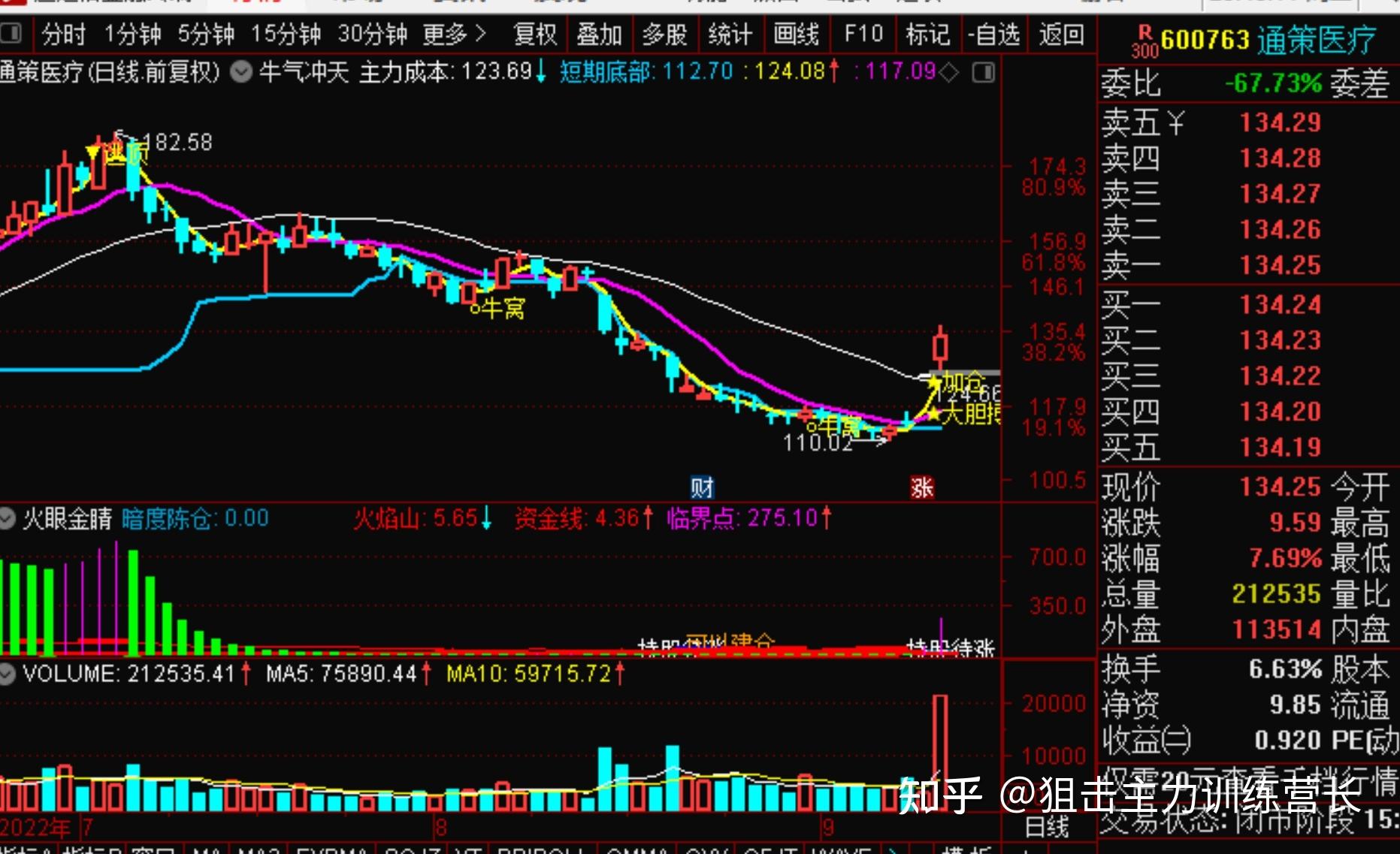Click the 换手 value 6.63%
Screen dimensions: 1400x854
tap(1286, 669)
